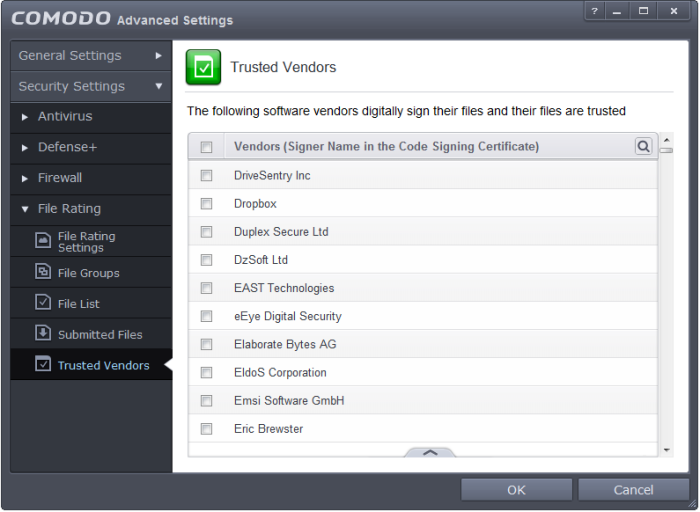Check the eEye Digital Security checkbox
The width and height of the screenshot is (700, 512).
tap(206, 316)
